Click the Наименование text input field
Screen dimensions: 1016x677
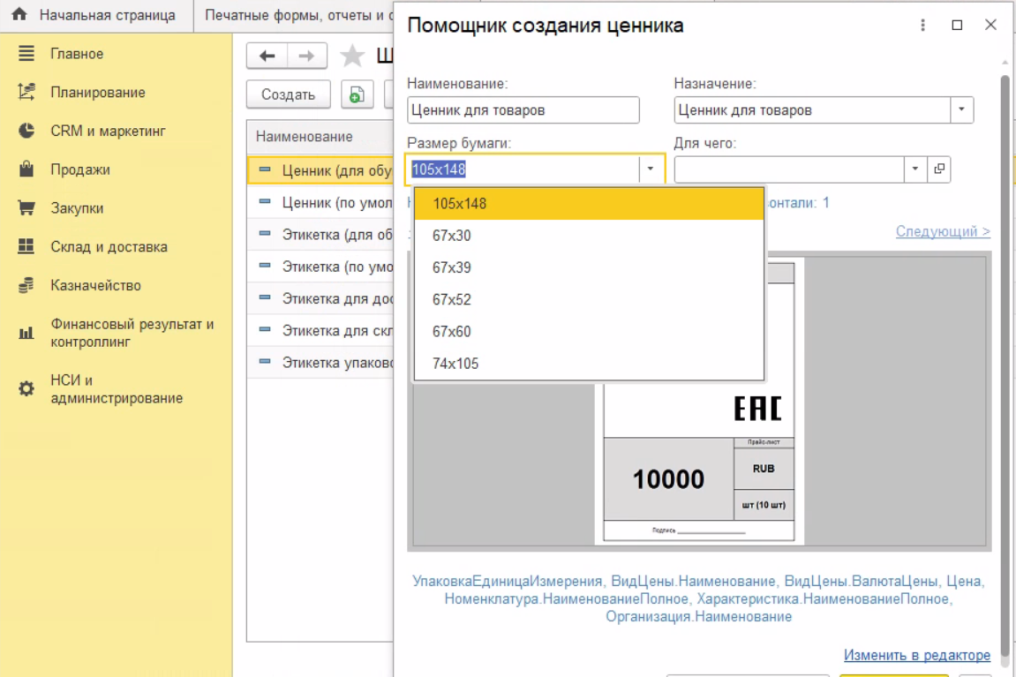(x=523, y=110)
